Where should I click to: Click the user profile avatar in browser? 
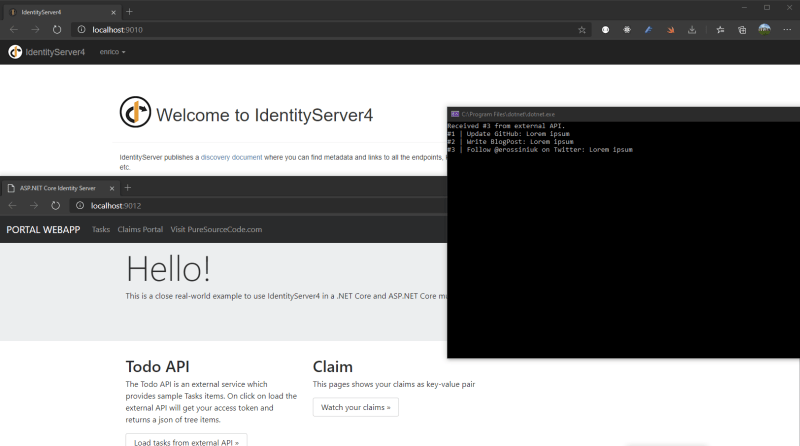click(x=764, y=29)
